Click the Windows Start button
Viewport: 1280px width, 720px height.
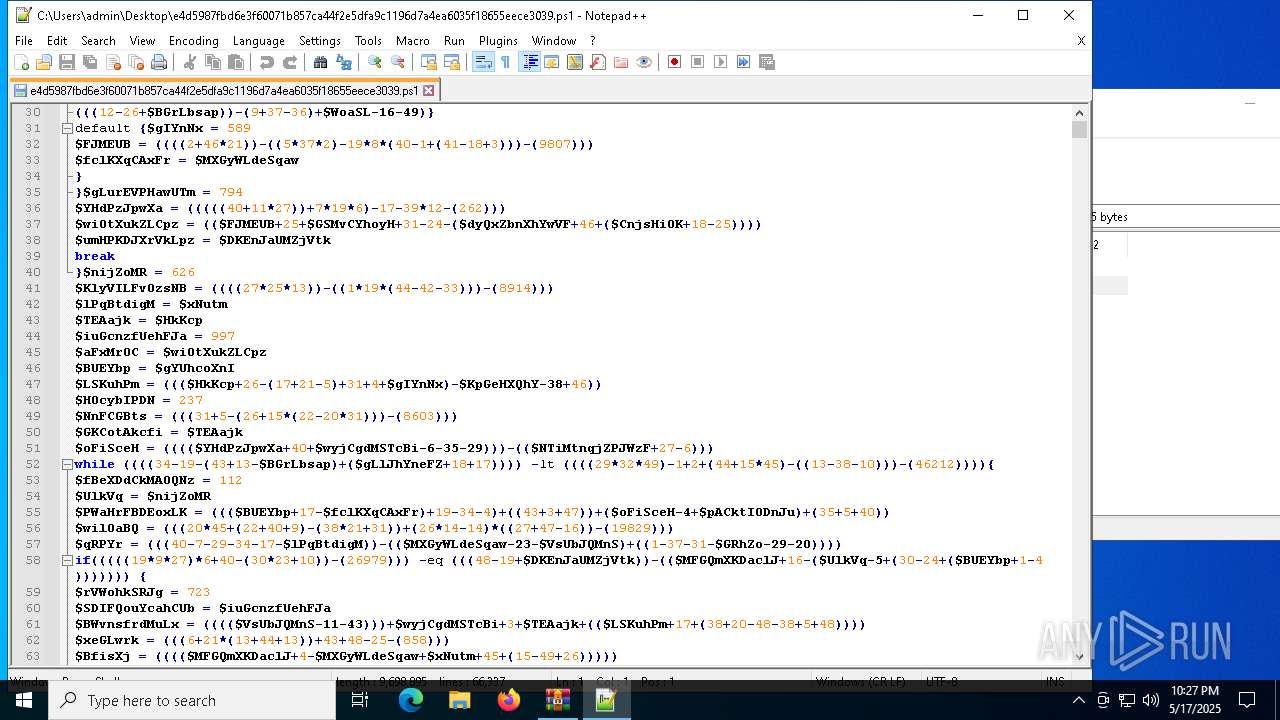[x=23, y=700]
